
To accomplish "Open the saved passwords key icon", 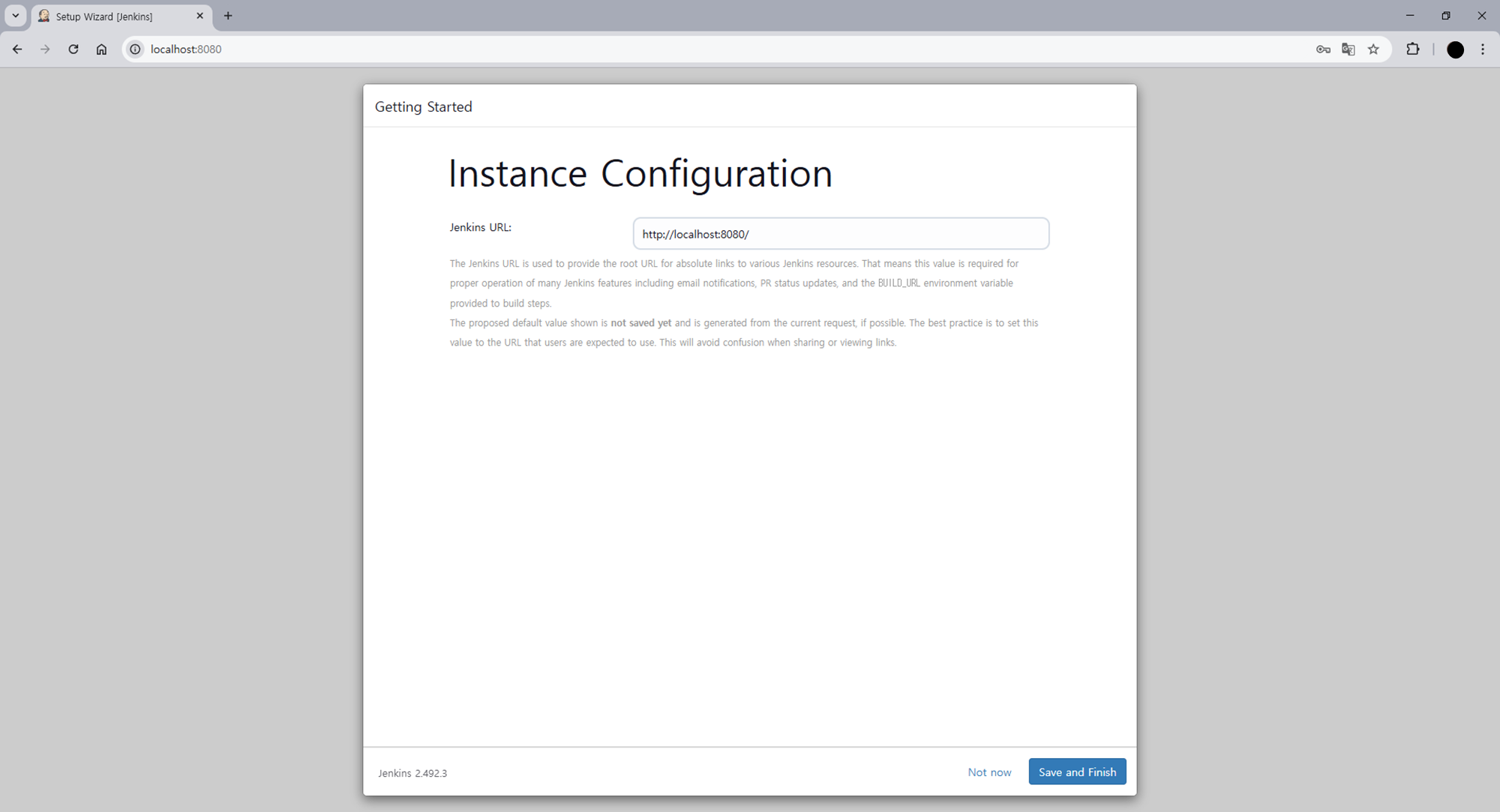I will pyautogui.click(x=1323, y=49).
